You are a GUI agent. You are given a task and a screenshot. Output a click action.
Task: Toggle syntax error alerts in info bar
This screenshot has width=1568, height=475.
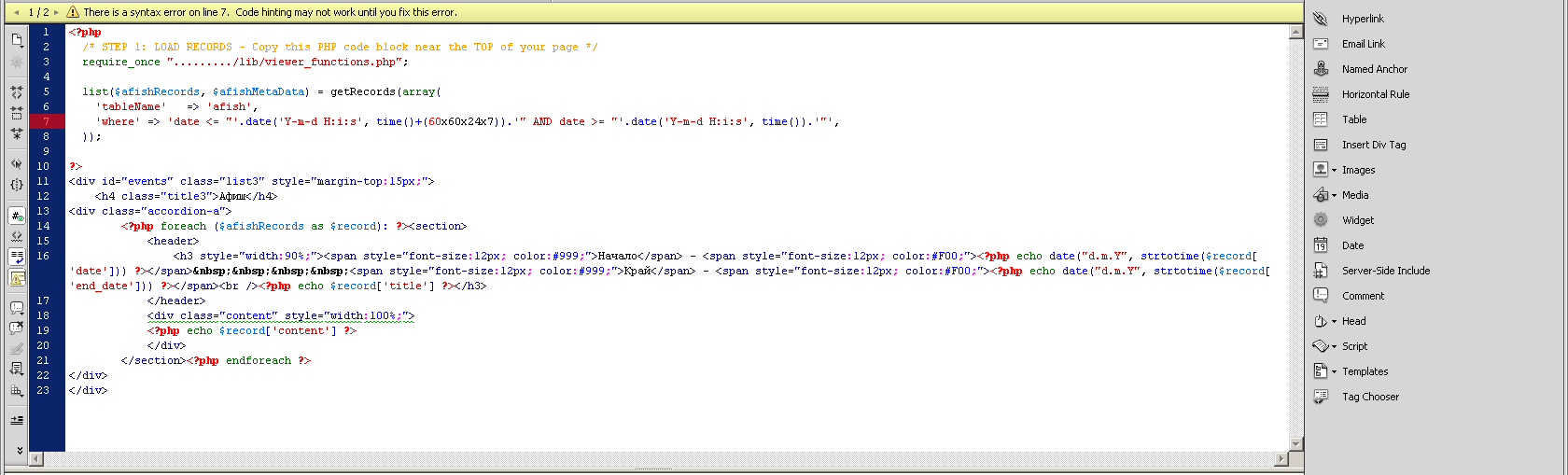[17, 278]
